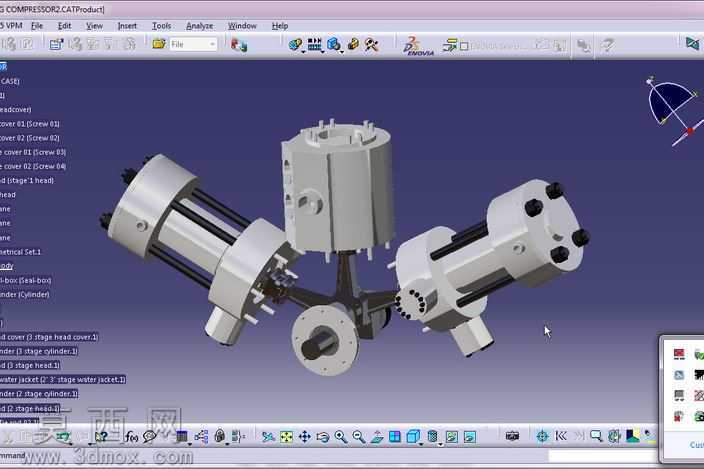
Task: Open dropdown arrow under blue cube icon
Action: 342,52
